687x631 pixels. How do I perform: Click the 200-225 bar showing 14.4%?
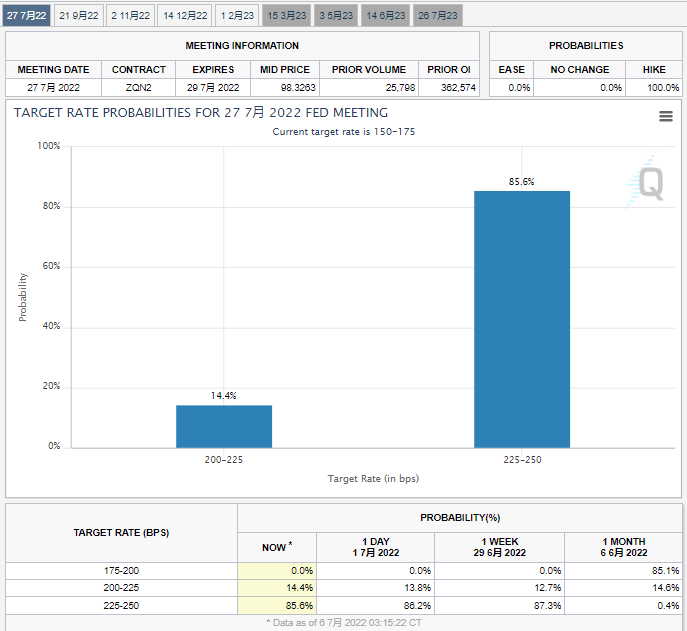pyautogui.click(x=223, y=426)
